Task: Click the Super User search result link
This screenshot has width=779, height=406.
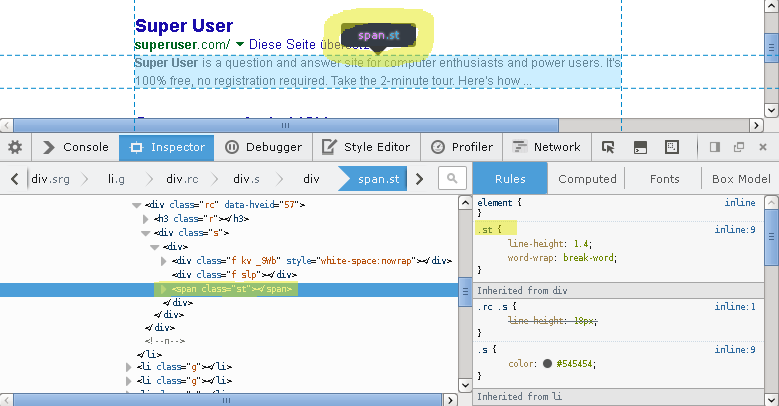Action: coord(184,26)
